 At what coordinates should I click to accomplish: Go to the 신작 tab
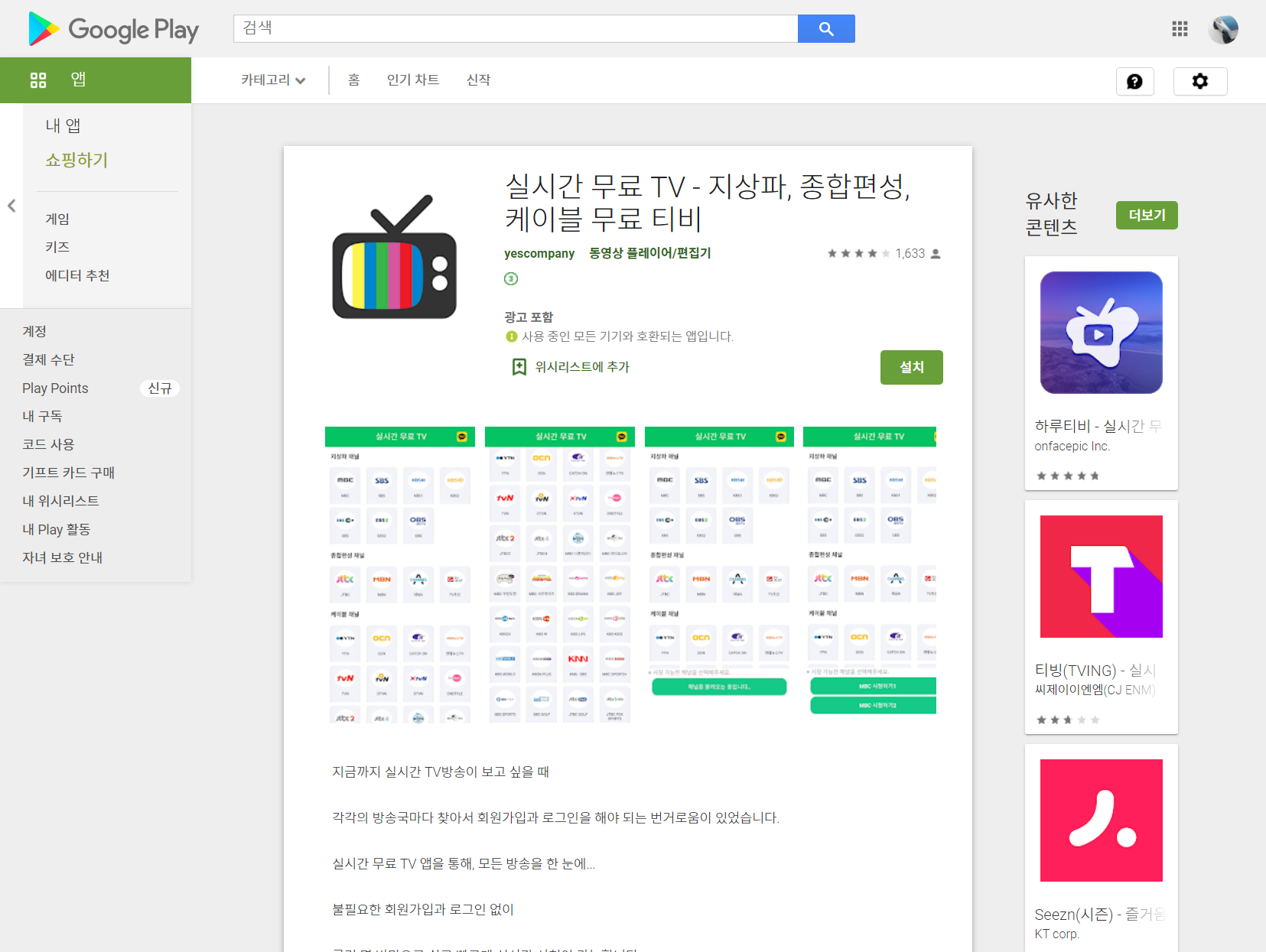pyautogui.click(x=478, y=80)
